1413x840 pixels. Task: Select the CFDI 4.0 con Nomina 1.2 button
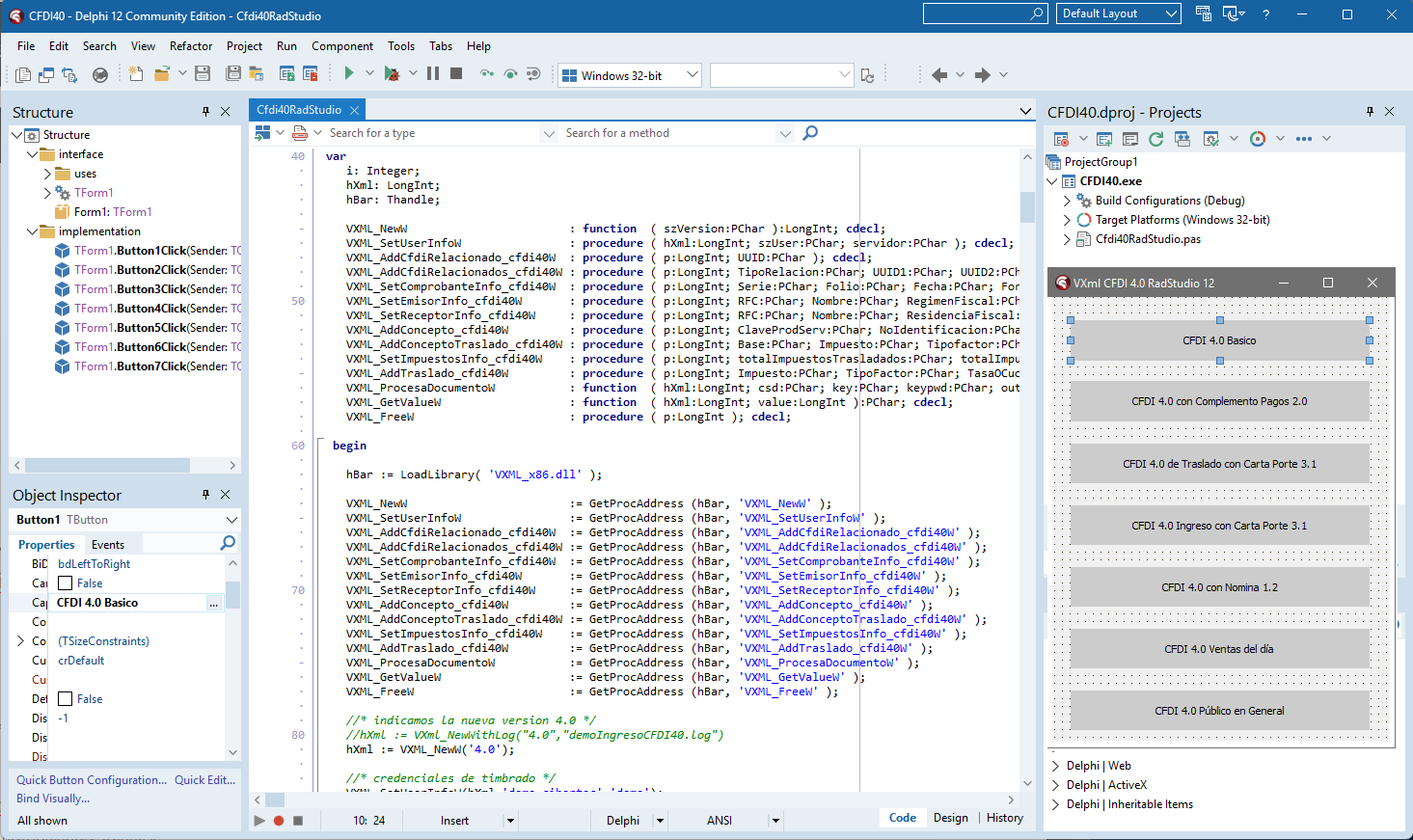pyautogui.click(x=1219, y=587)
